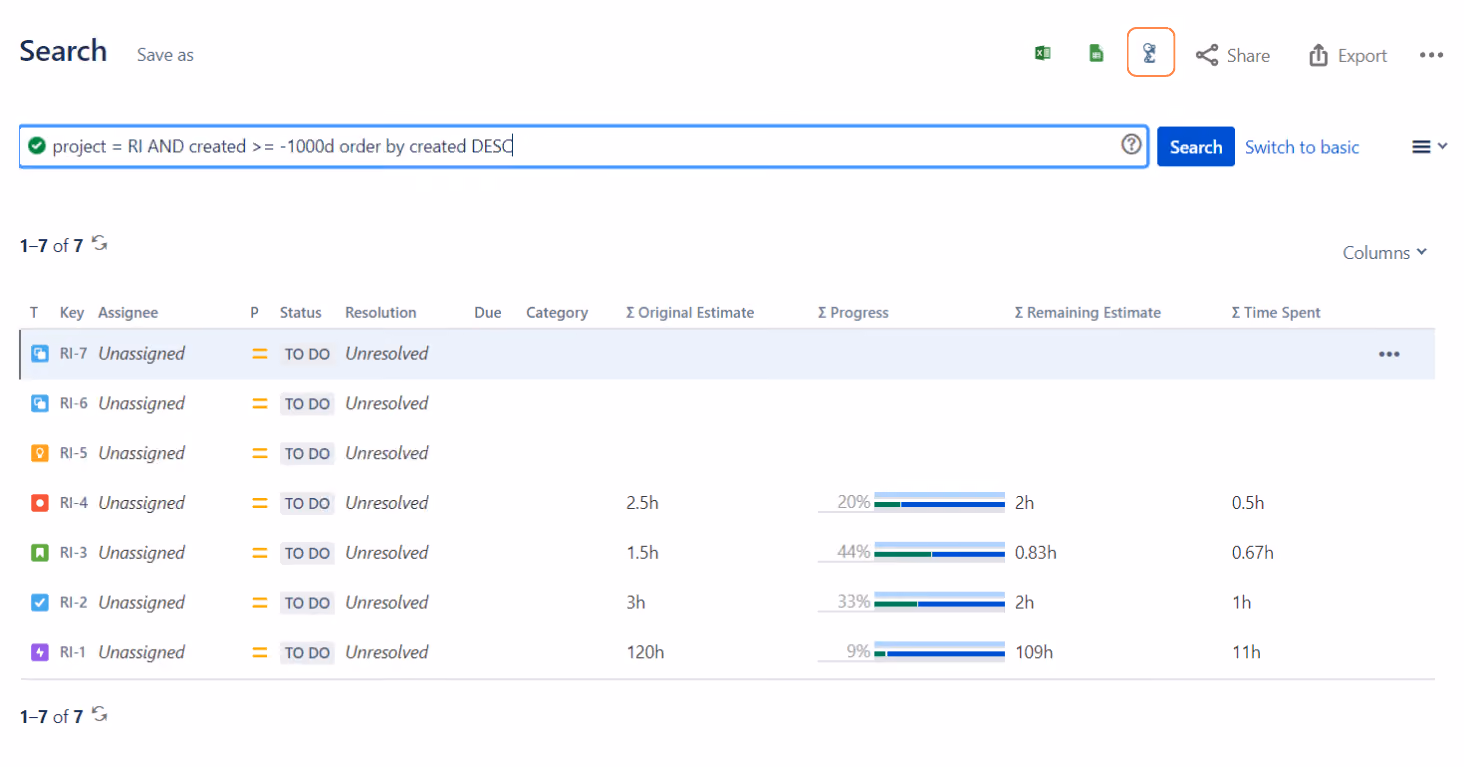Open the Export menu
This screenshot has width=1464, height=767.
coord(1348,55)
